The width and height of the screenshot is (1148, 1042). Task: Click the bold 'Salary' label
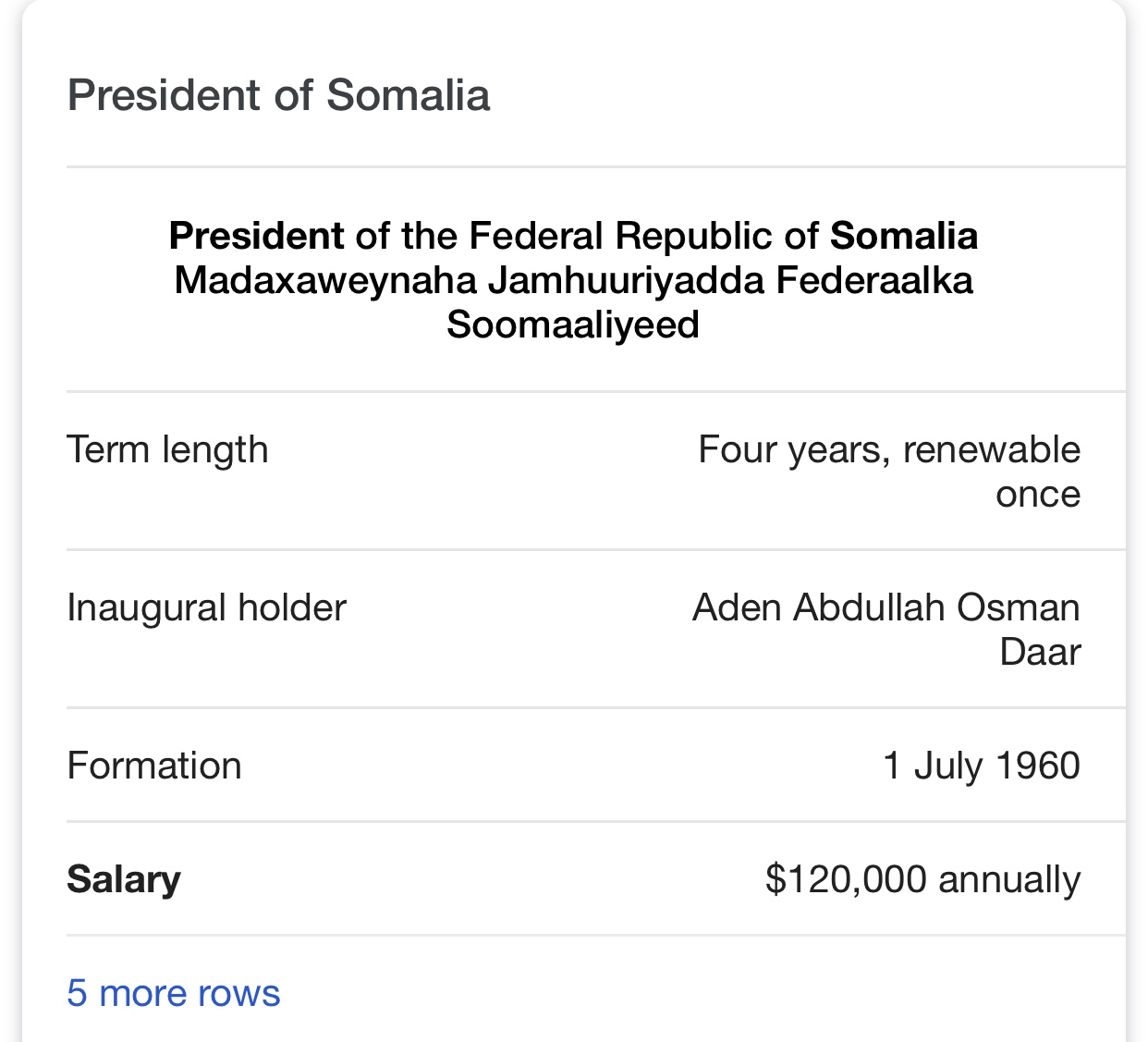(x=124, y=879)
